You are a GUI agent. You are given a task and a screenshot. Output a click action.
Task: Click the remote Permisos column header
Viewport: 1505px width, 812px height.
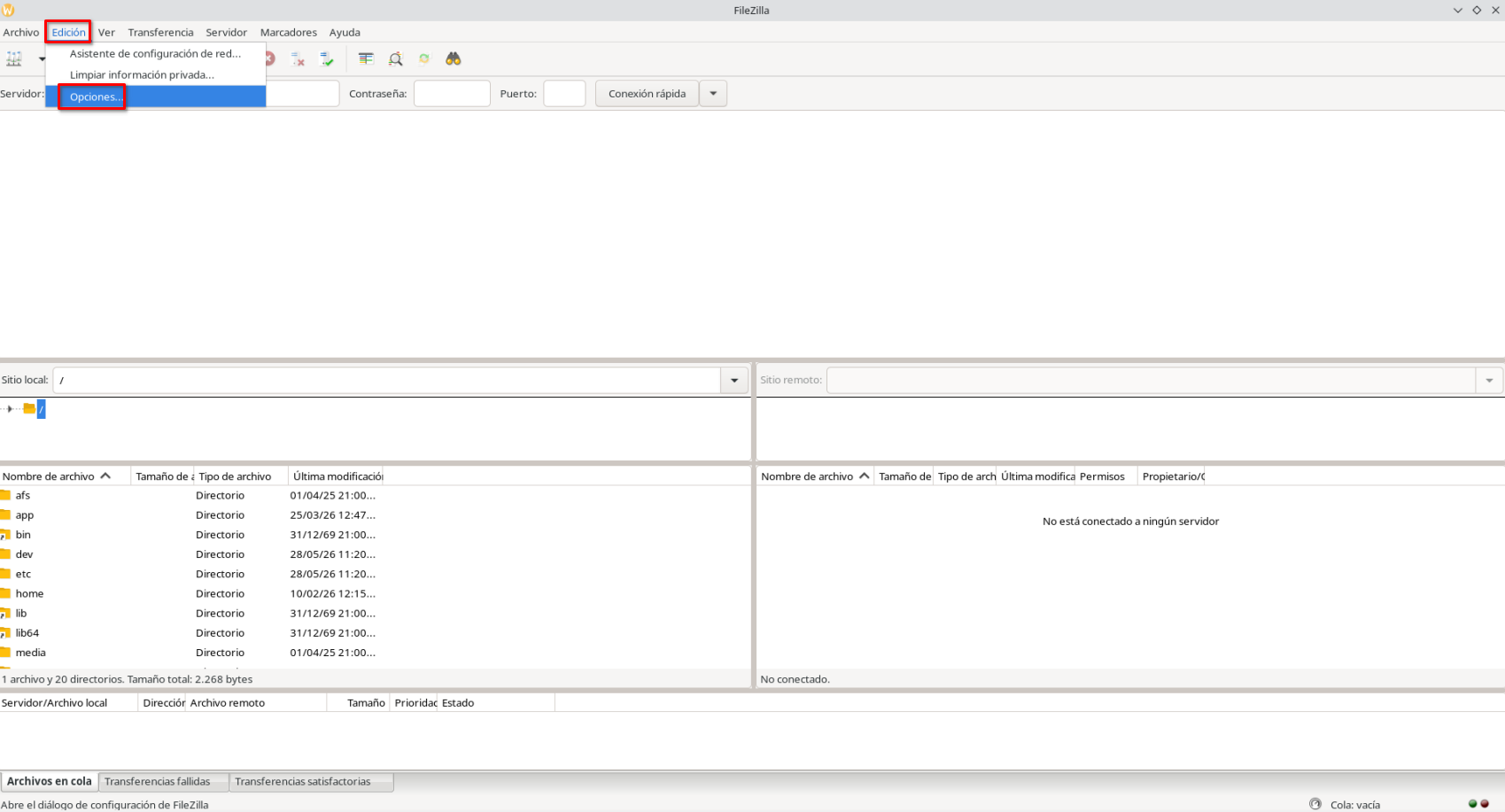point(1106,476)
